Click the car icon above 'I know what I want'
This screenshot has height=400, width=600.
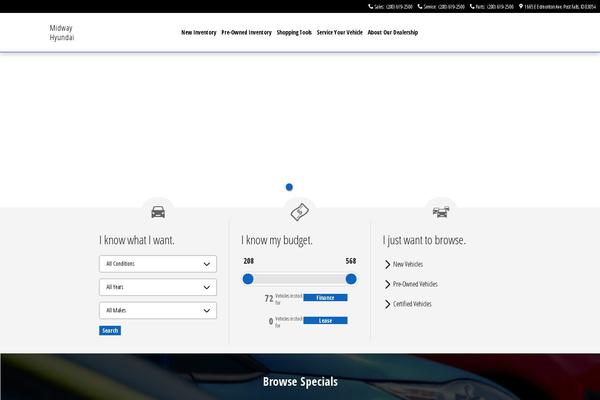[x=158, y=212]
